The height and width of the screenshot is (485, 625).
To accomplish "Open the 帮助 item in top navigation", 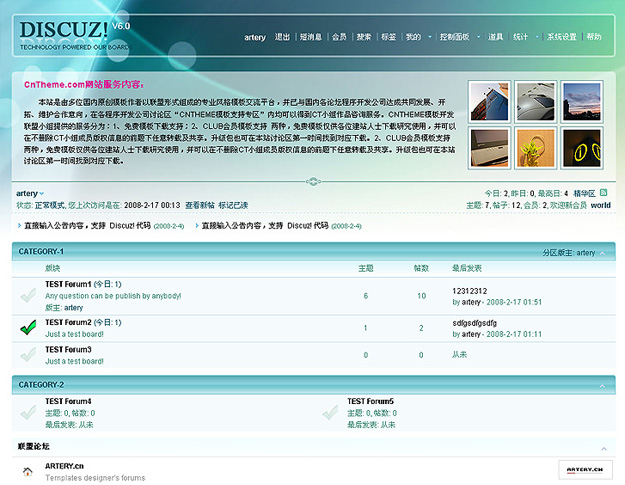I will 594,37.
